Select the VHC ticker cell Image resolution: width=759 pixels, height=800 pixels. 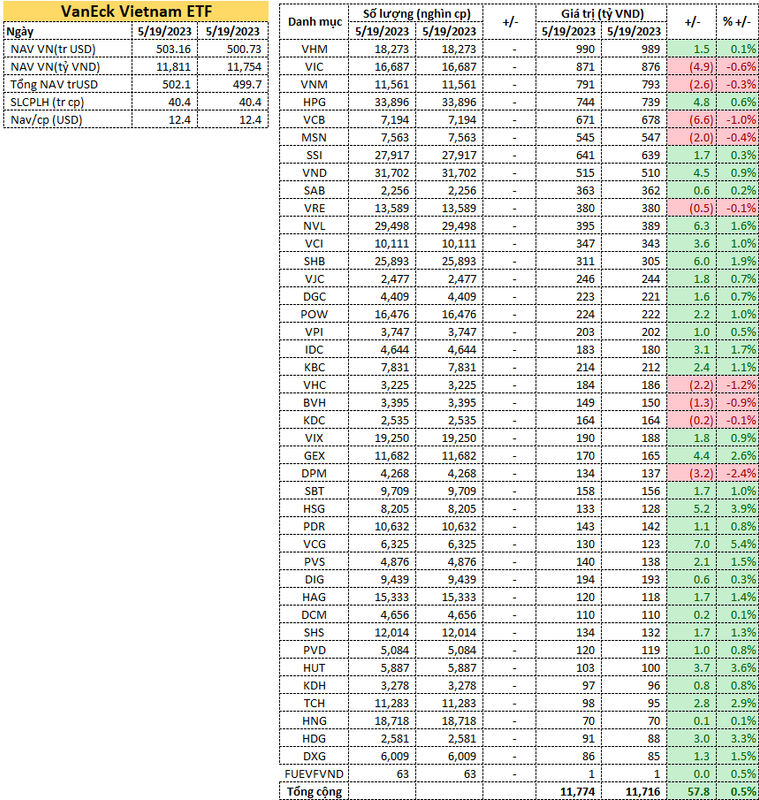pos(314,385)
